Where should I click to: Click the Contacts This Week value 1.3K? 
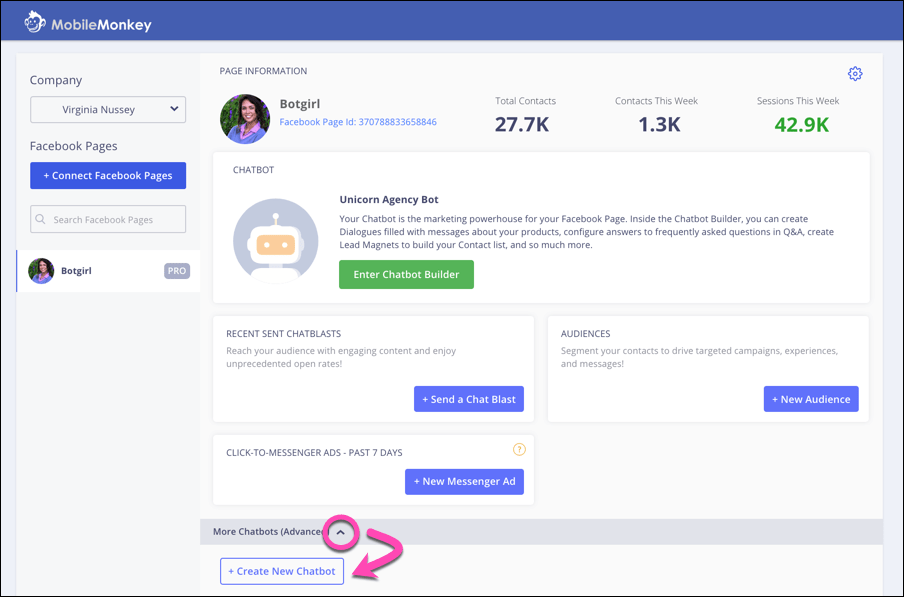660,124
